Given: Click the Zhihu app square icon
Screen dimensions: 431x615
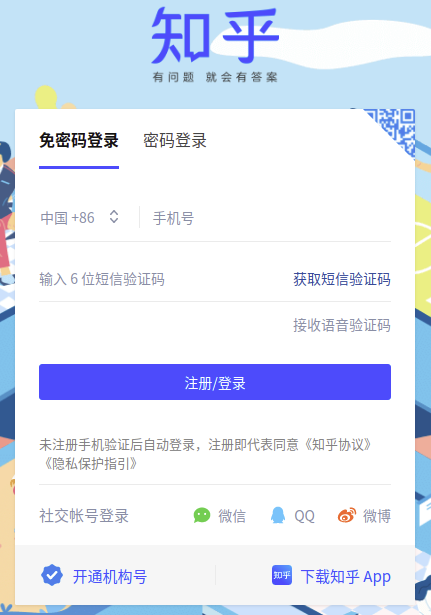Looking at the screenshot, I should pos(282,575).
